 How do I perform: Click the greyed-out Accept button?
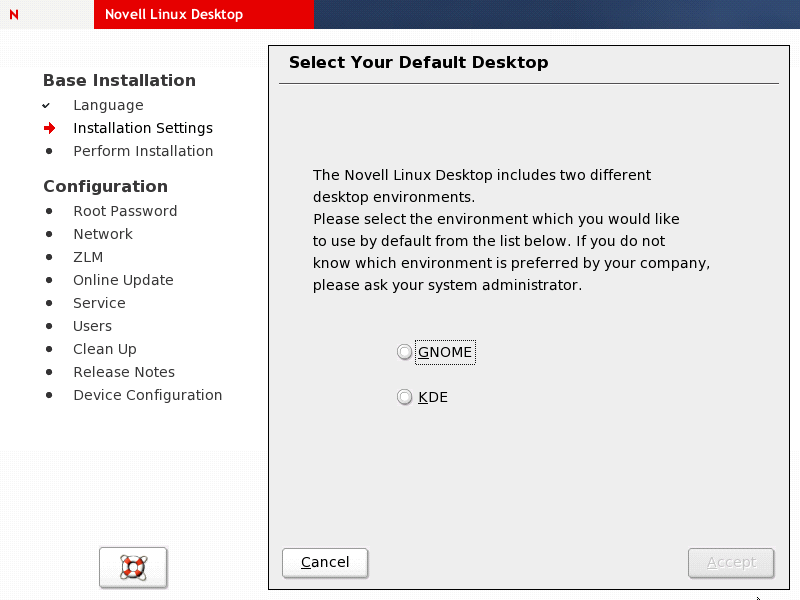731,563
